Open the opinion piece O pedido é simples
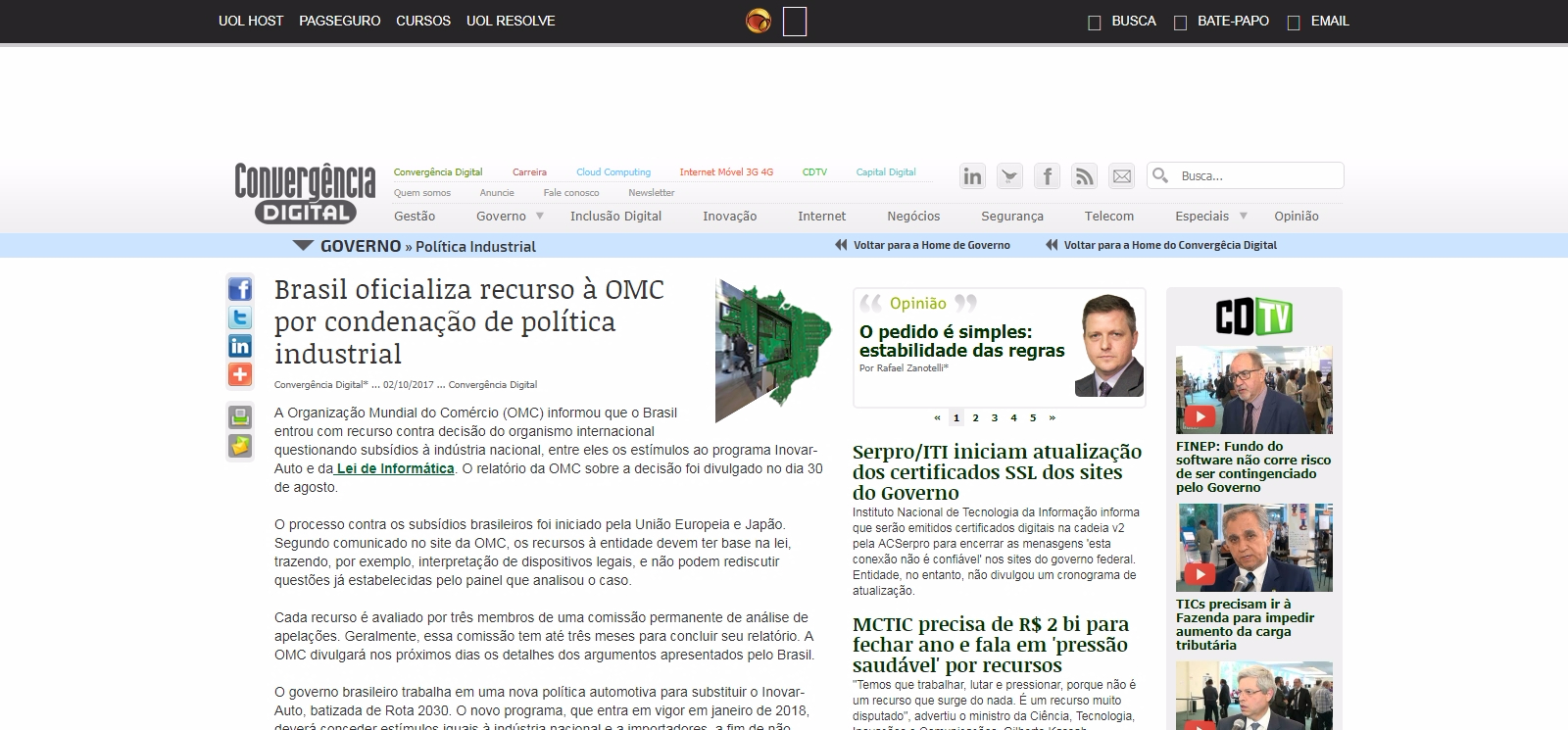 coord(961,341)
